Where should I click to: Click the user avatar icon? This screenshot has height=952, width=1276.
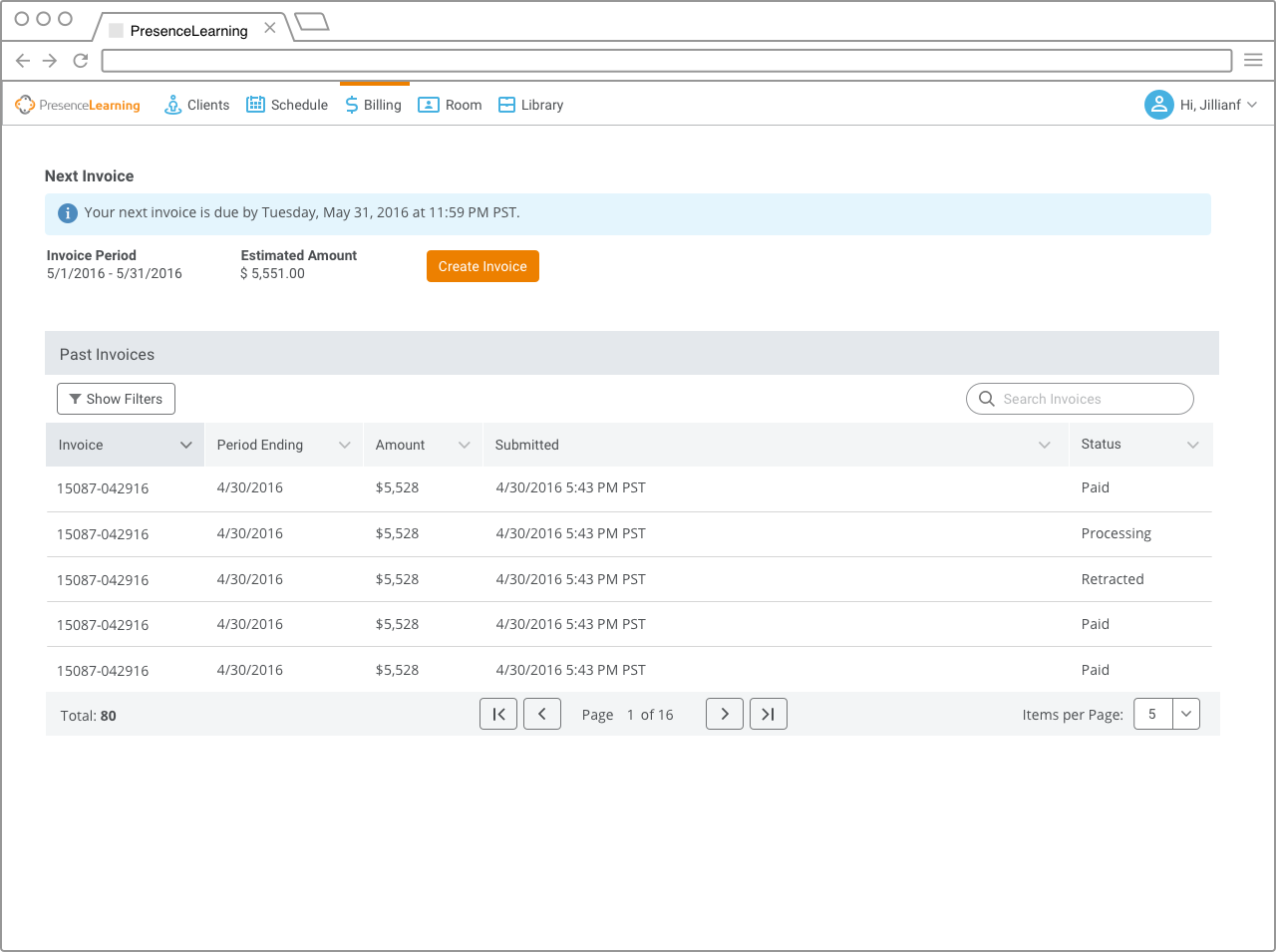click(1158, 105)
